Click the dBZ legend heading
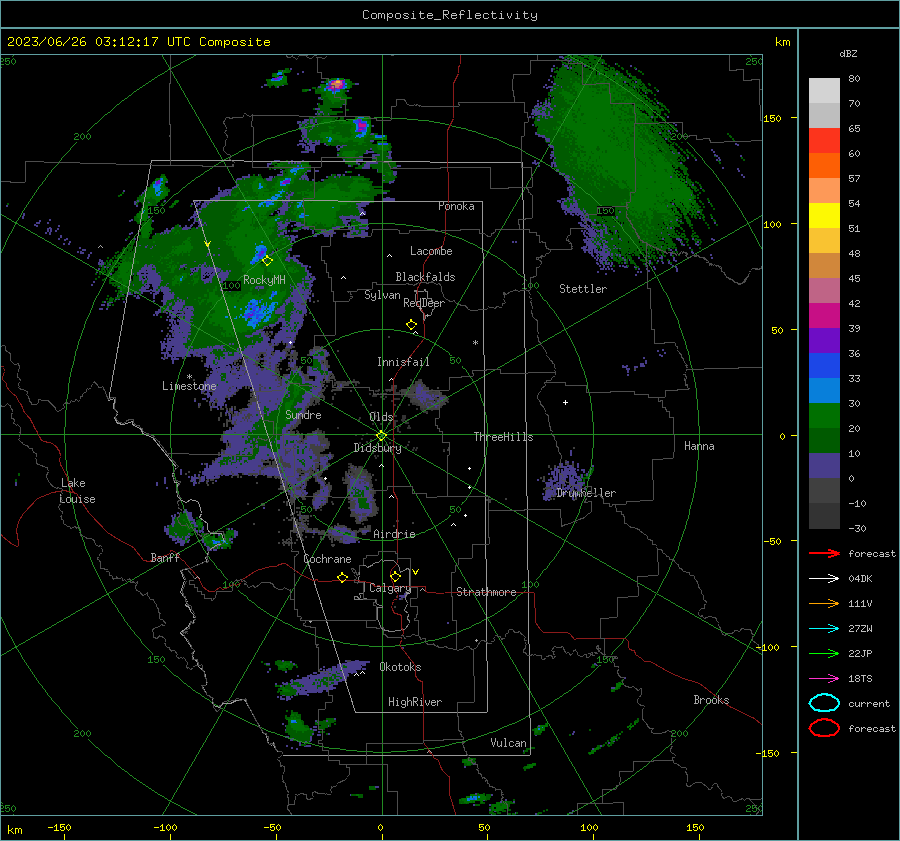Image resolution: width=900 pixels, height=841 pixels. pos(848,53)
